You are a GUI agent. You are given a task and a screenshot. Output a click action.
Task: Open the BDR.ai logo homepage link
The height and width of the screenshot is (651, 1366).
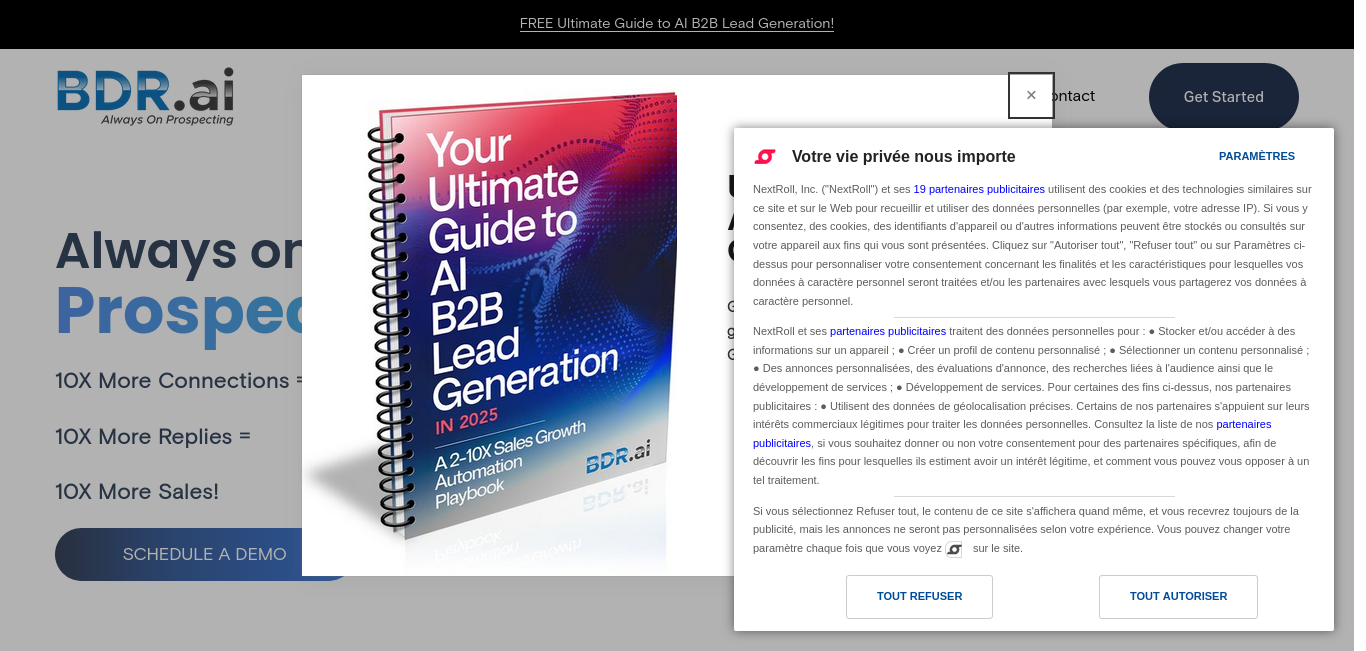tap(145, 97)
